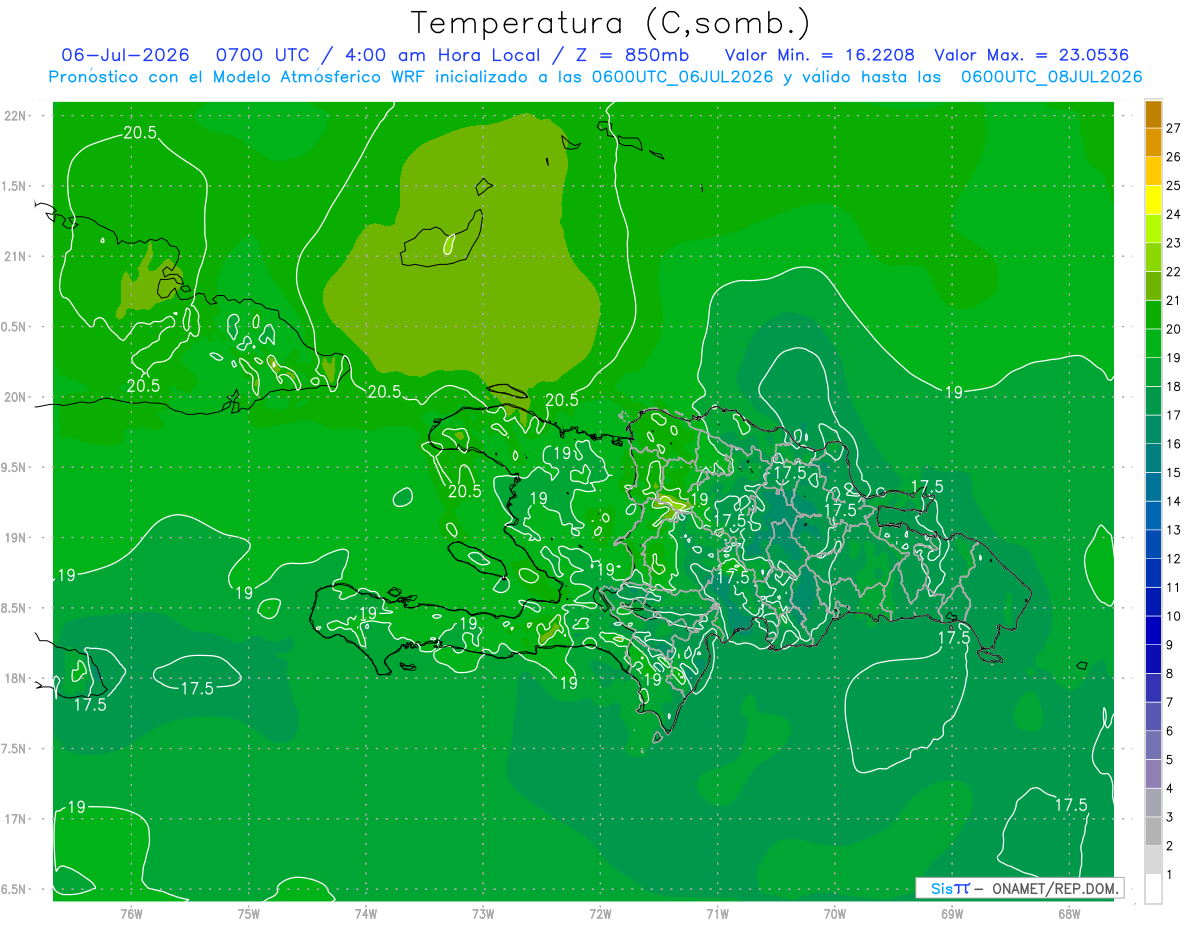Click the date '06-Jul-2026'
The height and width of the screenshot is (927, 1200).
pyautogui.click(x=125, y=55)
